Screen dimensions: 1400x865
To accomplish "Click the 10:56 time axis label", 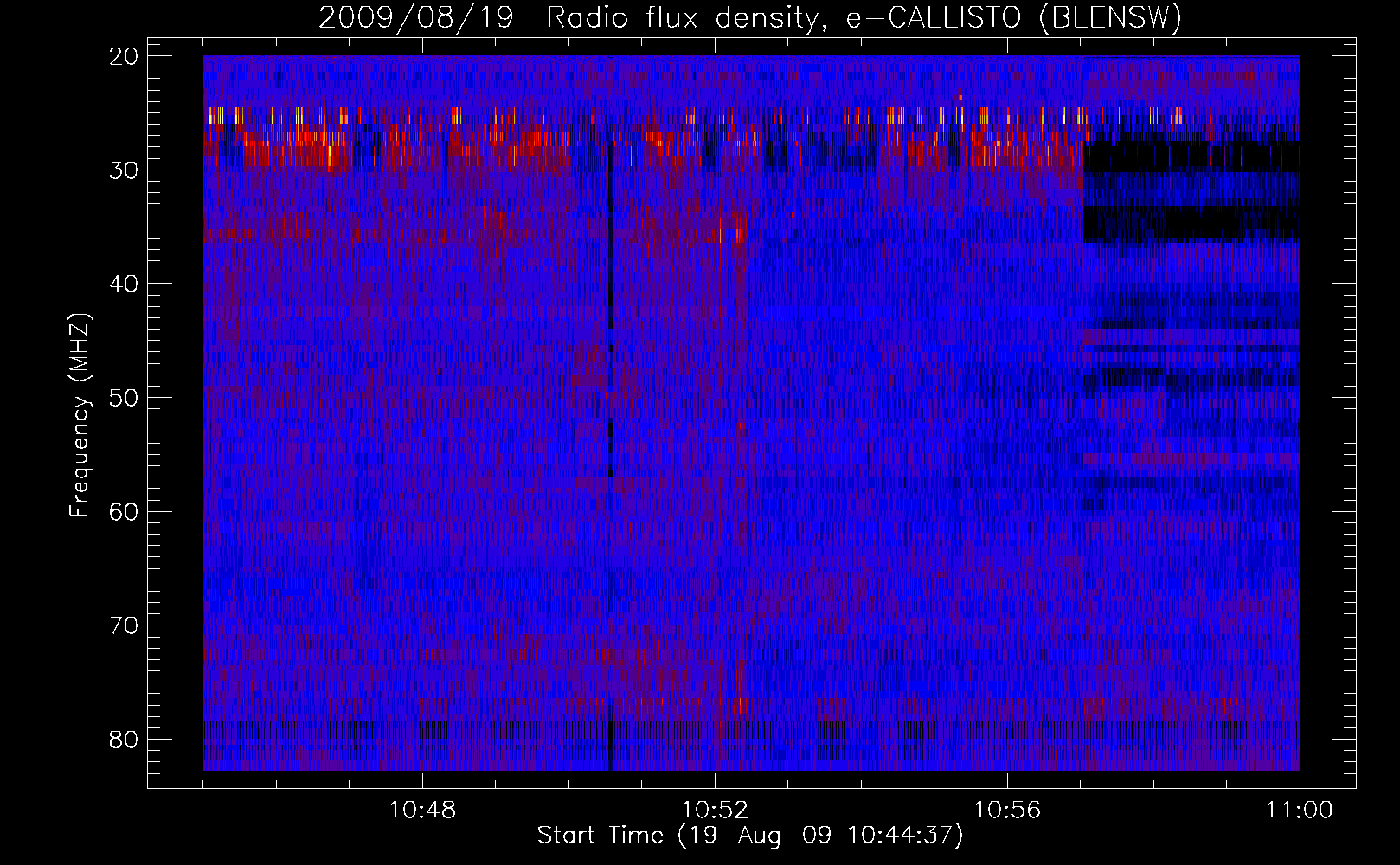I will click(1007, 811).
